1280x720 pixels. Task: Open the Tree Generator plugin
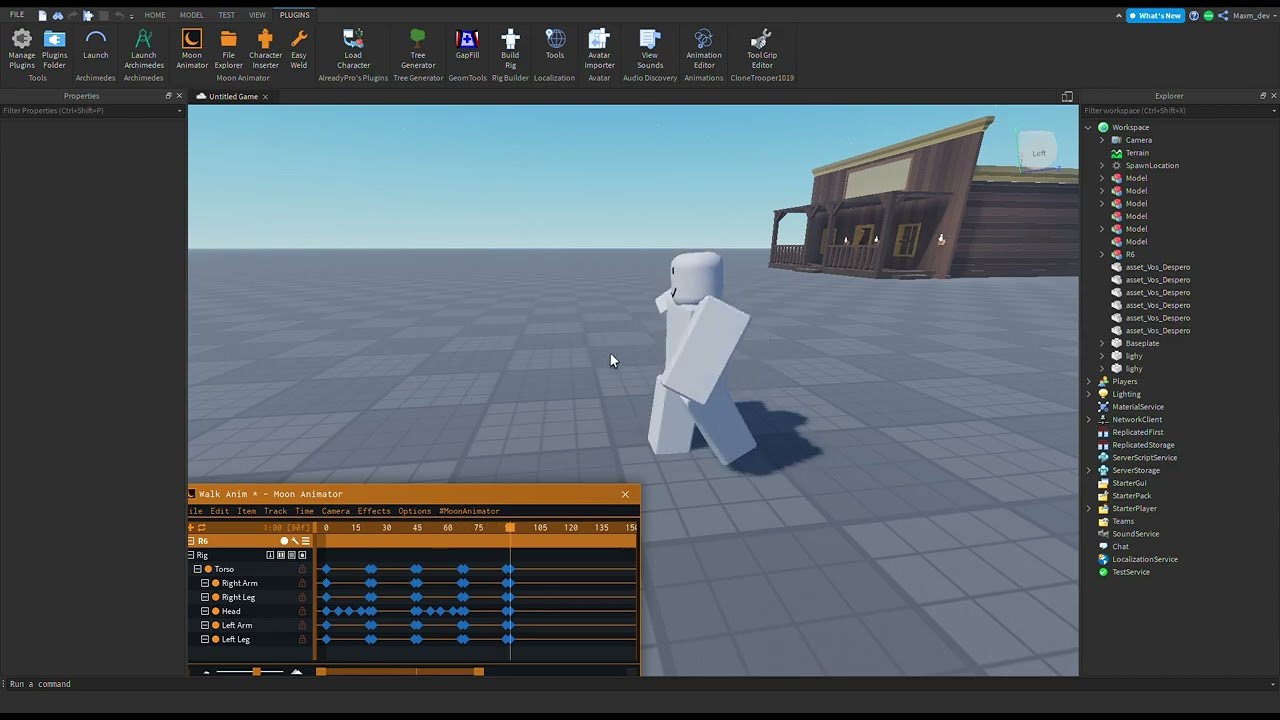pos(418,49)
